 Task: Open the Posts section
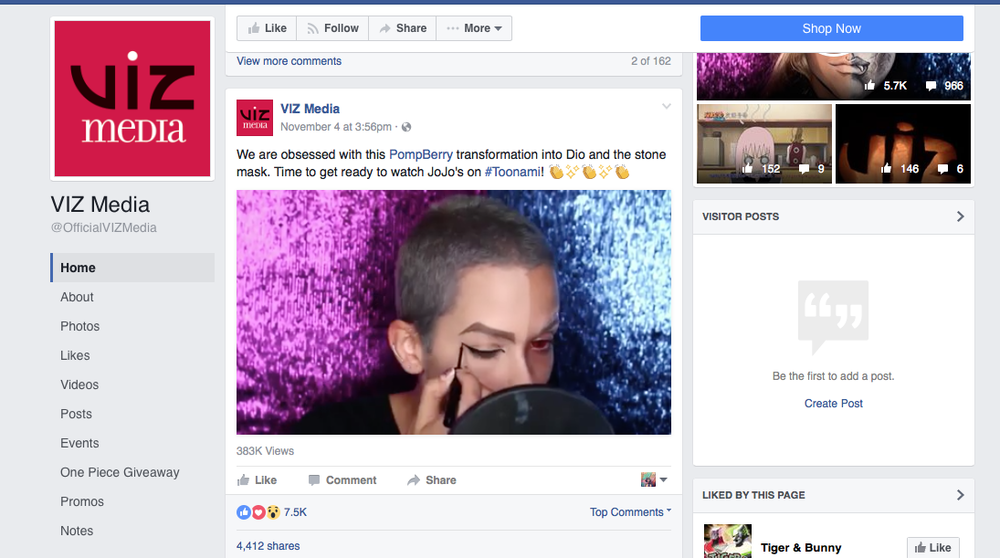(x=76, y=414)
